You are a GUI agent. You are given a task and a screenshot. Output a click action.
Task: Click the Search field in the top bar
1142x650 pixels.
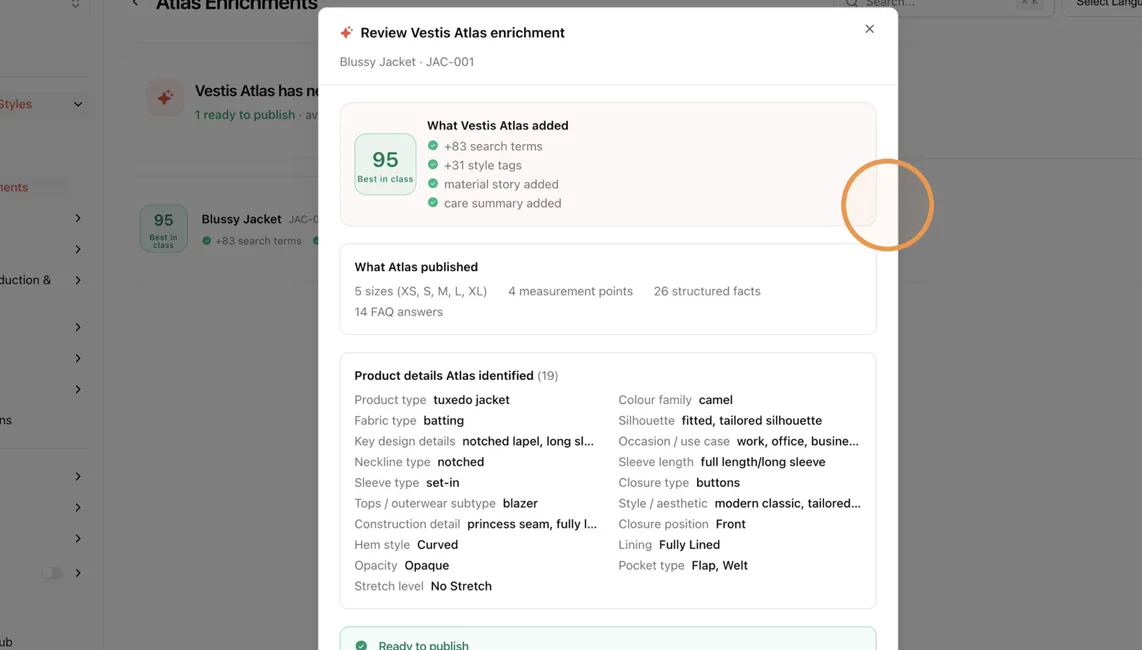(944, 4)
